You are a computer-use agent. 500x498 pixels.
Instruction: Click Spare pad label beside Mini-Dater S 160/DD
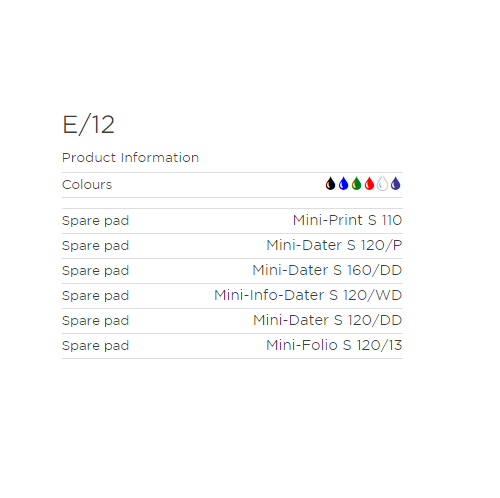95,271
